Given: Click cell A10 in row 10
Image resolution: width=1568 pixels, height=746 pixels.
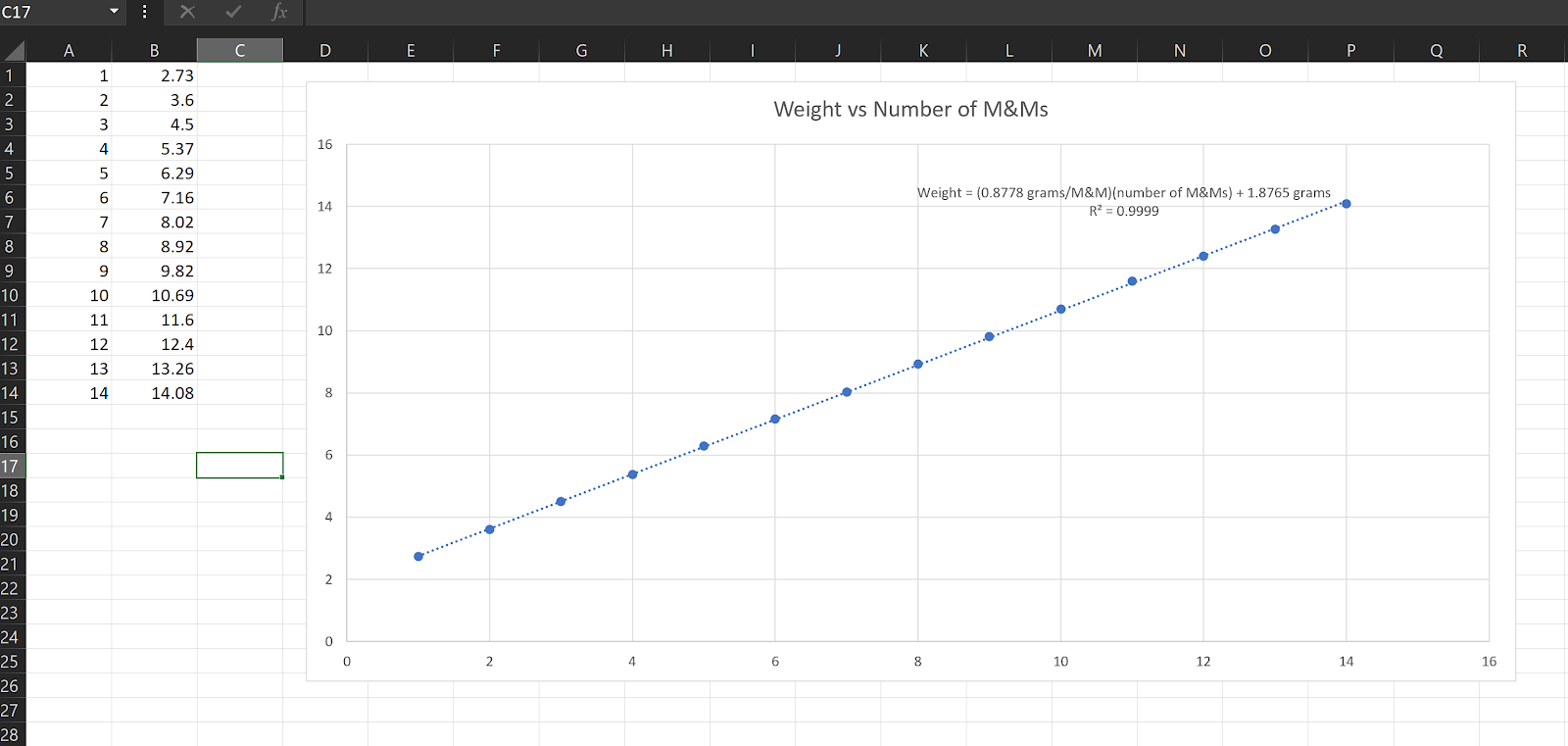Looking at the screenshot, I should tap(69, 295).
